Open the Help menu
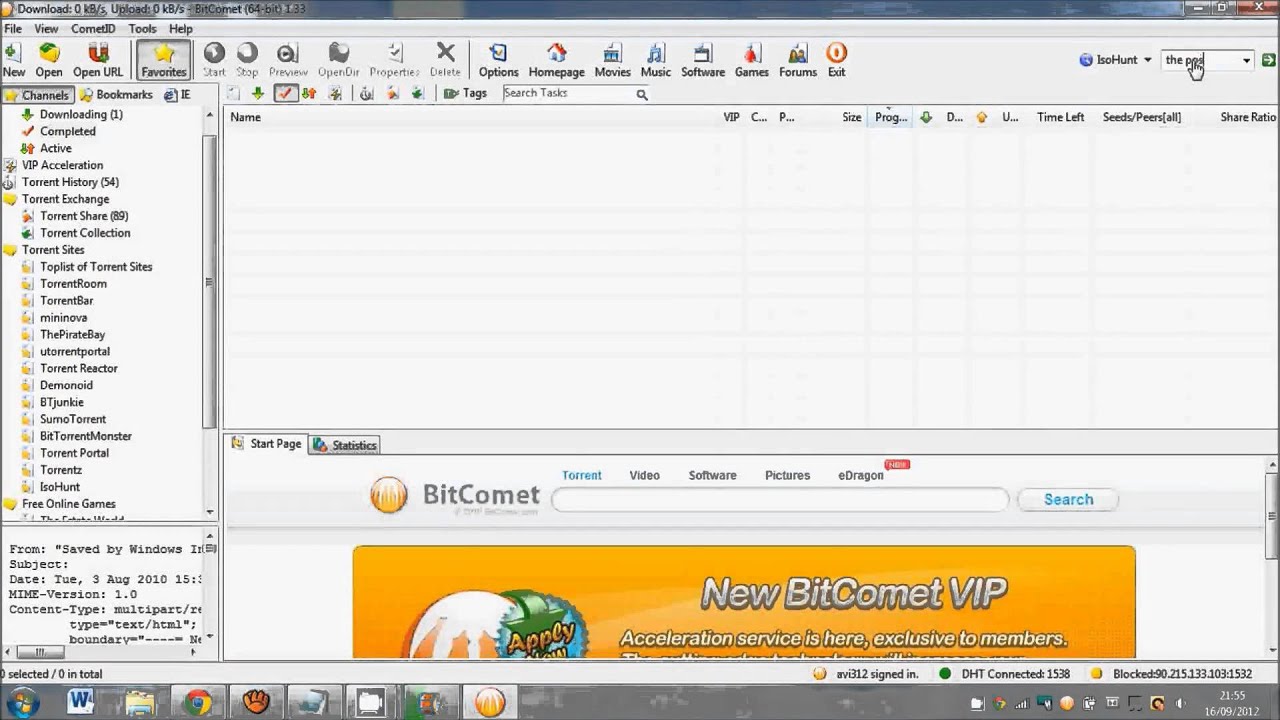1280x720 pixels. pyautogui.click(x=181, y=29)
